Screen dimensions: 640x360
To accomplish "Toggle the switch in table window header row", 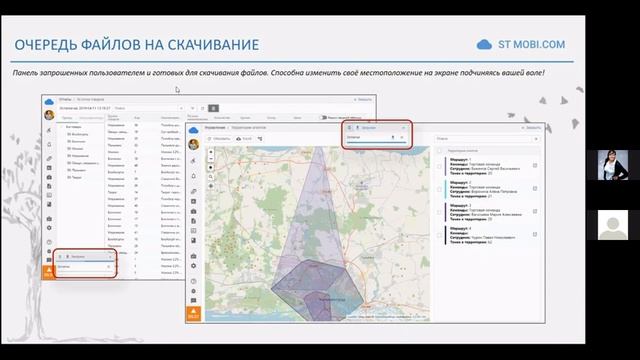I will coord(324,118).
